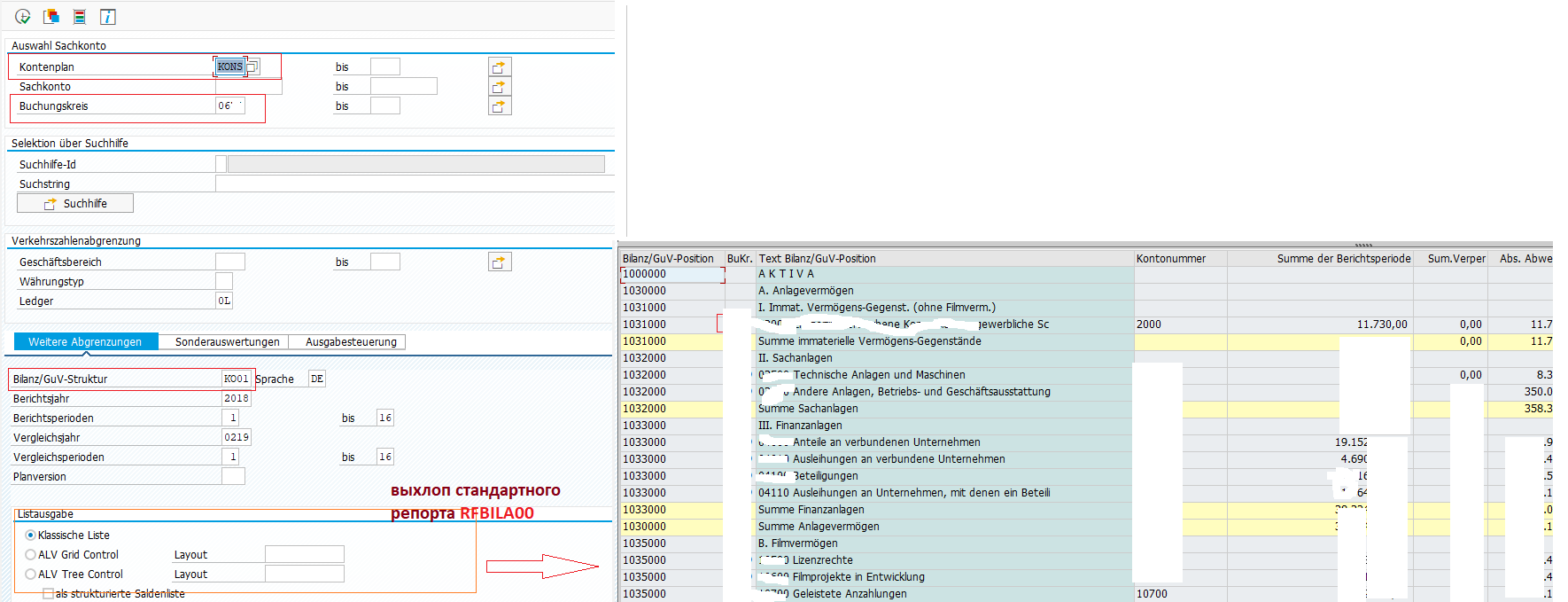
Task: Open multiple selection for Kontenplan
Action: pos(500,67)
